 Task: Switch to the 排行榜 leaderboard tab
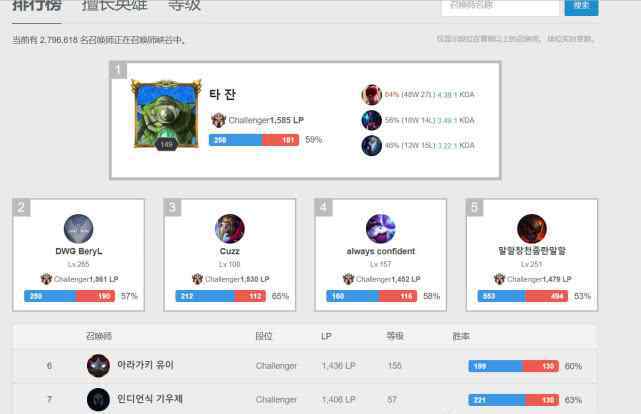point(37,6)
